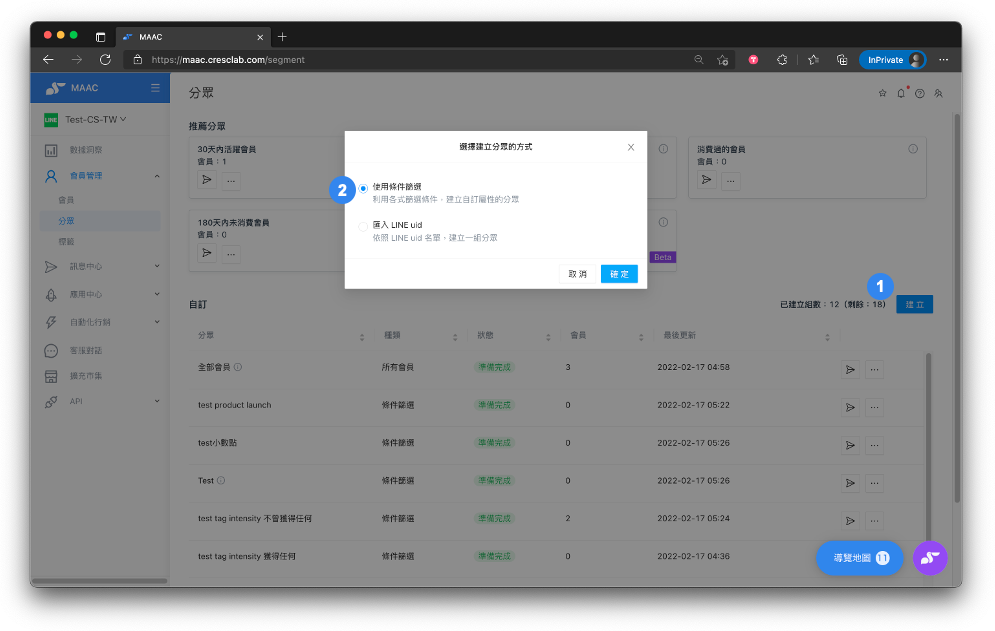Open more options in test product launch row

(x=874, y=408)
